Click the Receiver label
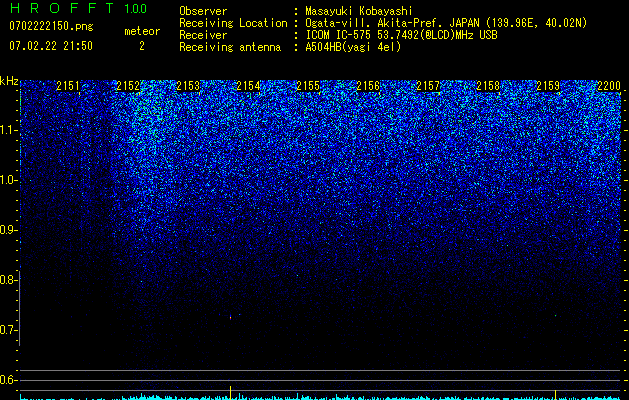Screen dimensions: 629x400 203,35
